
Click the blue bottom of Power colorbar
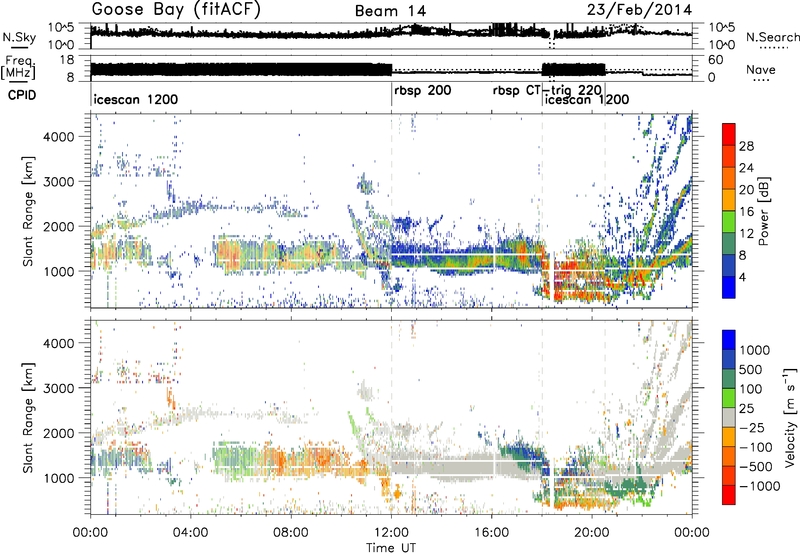tap(729, 288)
